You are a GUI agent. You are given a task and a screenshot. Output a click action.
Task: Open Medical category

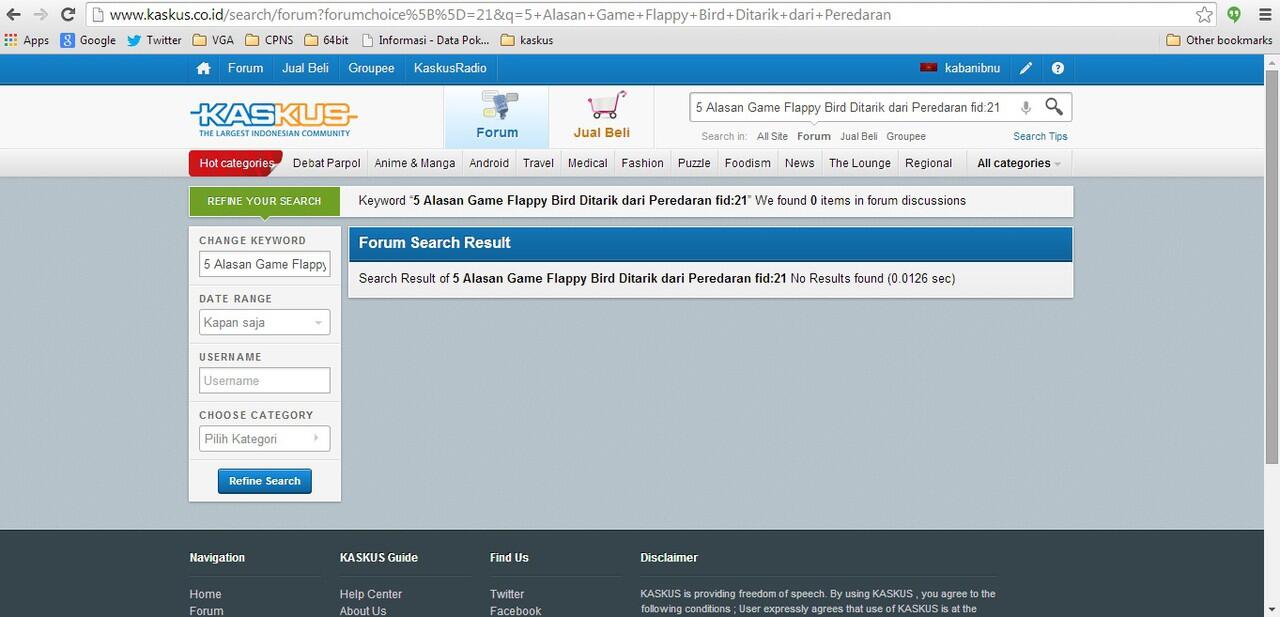pos(587,163)
